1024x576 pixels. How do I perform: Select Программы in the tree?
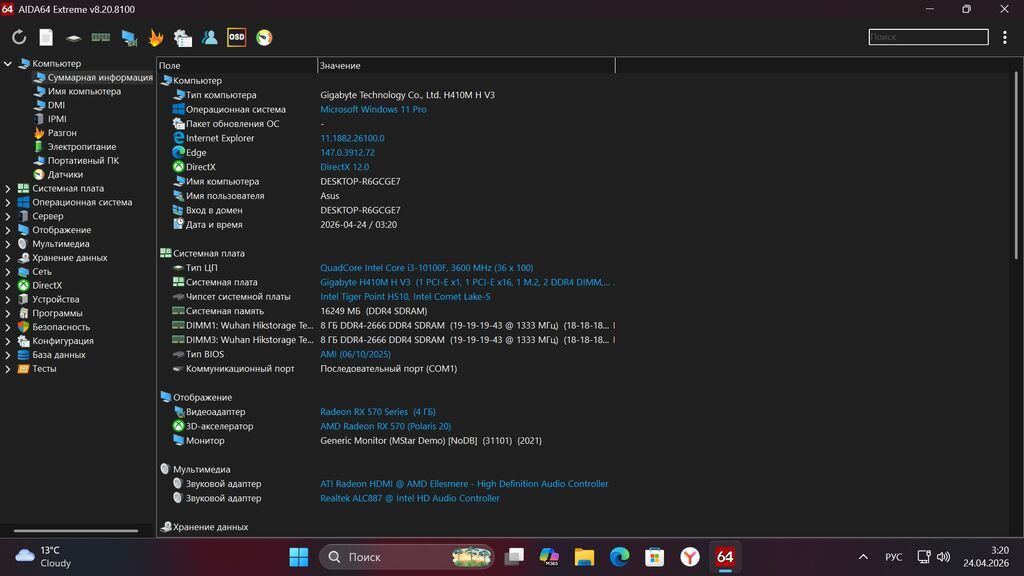coord(57,313)
